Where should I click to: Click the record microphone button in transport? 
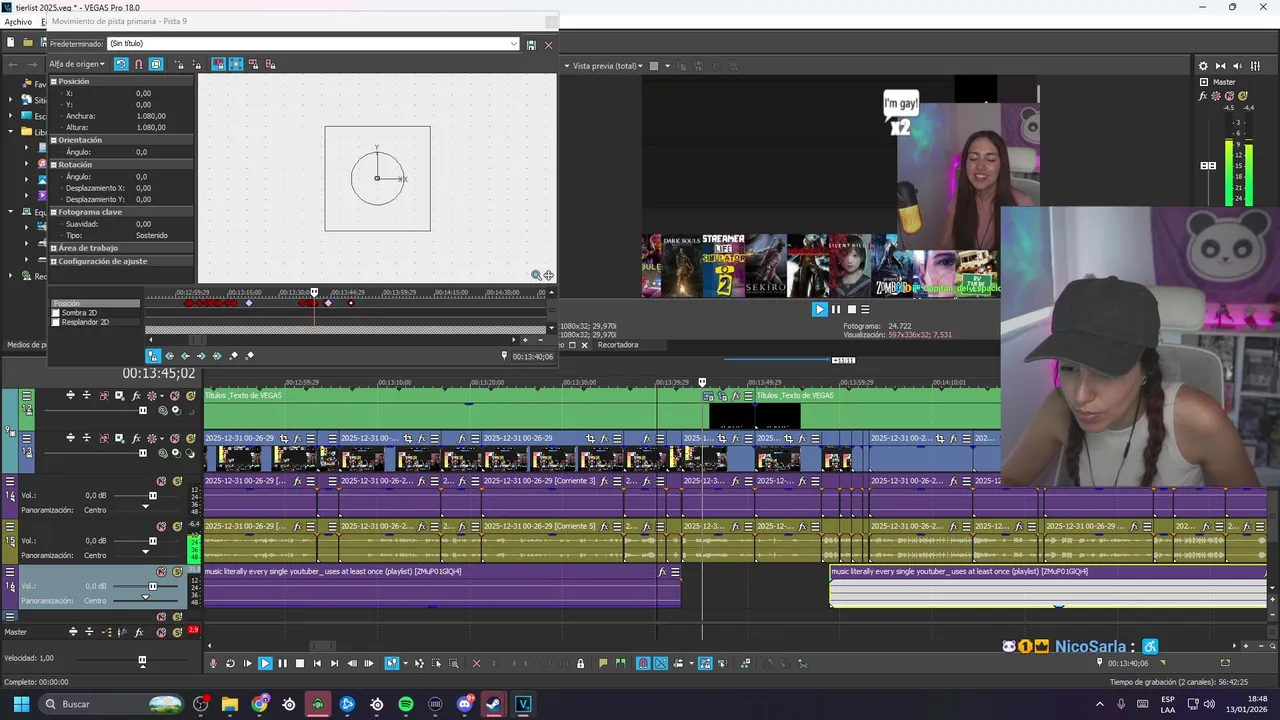pyautogui.click(x=213, y=663)
